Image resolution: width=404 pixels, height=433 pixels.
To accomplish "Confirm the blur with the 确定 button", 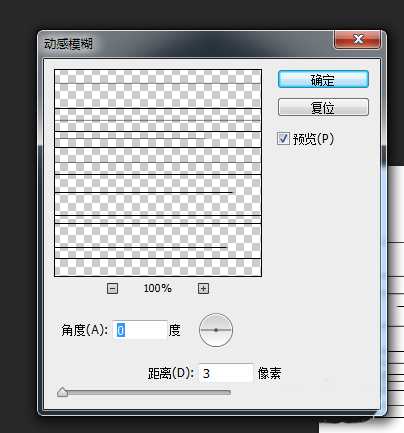I will coord(323,79).
